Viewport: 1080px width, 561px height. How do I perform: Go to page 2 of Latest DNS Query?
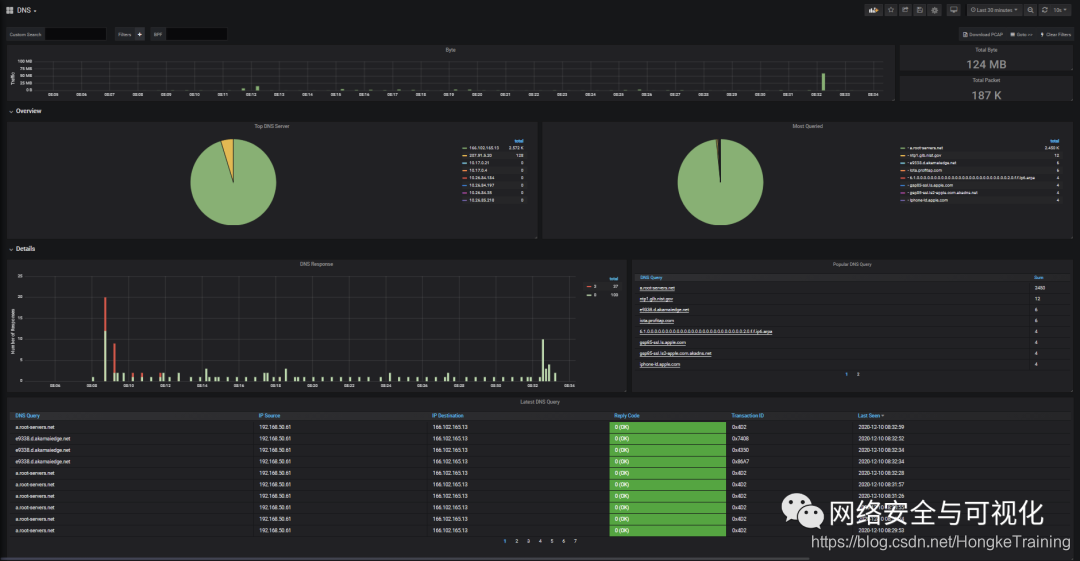pyautogui.click(x=517, y=541)
